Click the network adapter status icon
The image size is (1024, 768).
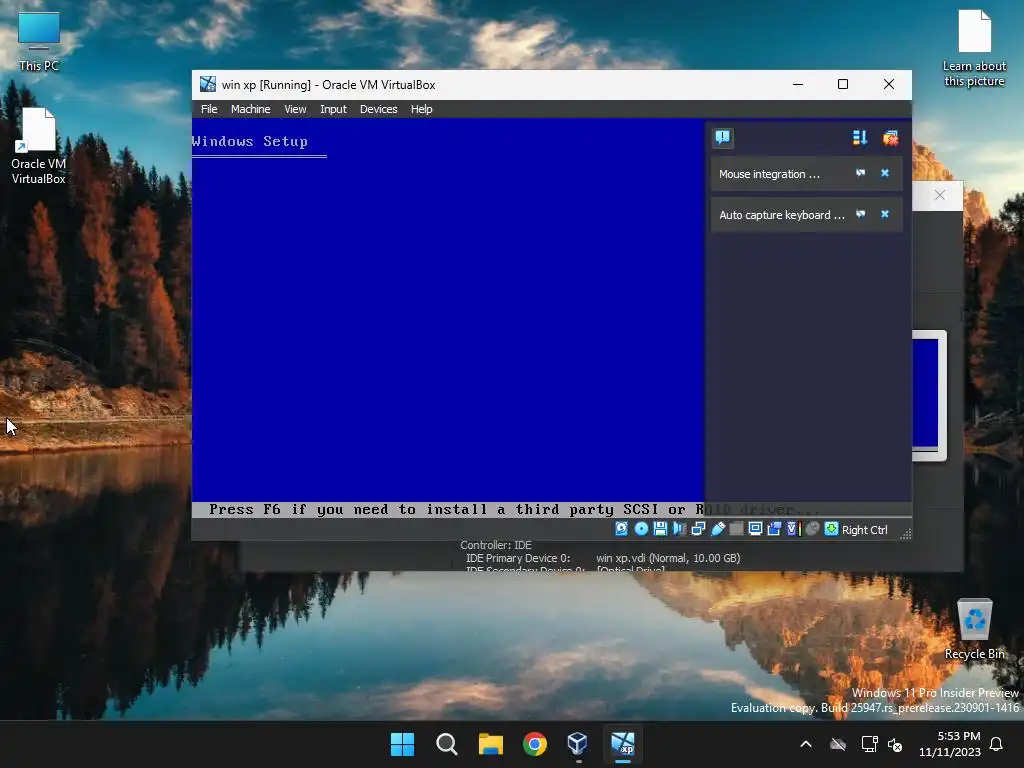click(x=698, y=529)
